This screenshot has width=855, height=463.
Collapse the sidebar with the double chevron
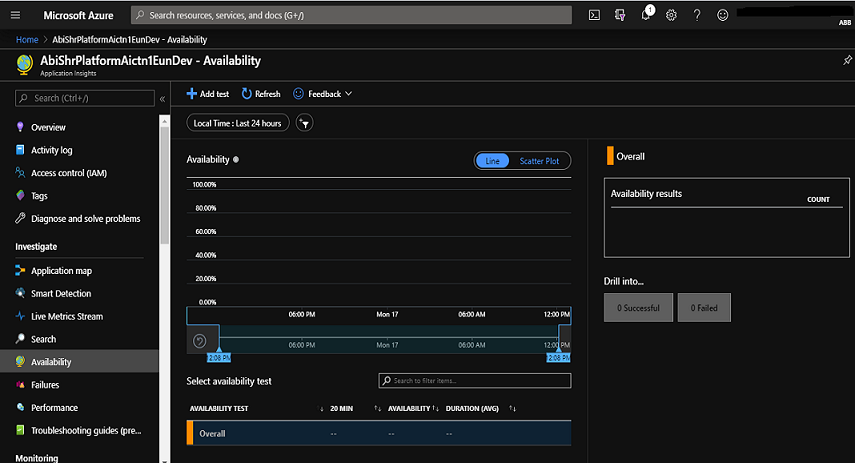coord(162,99)
